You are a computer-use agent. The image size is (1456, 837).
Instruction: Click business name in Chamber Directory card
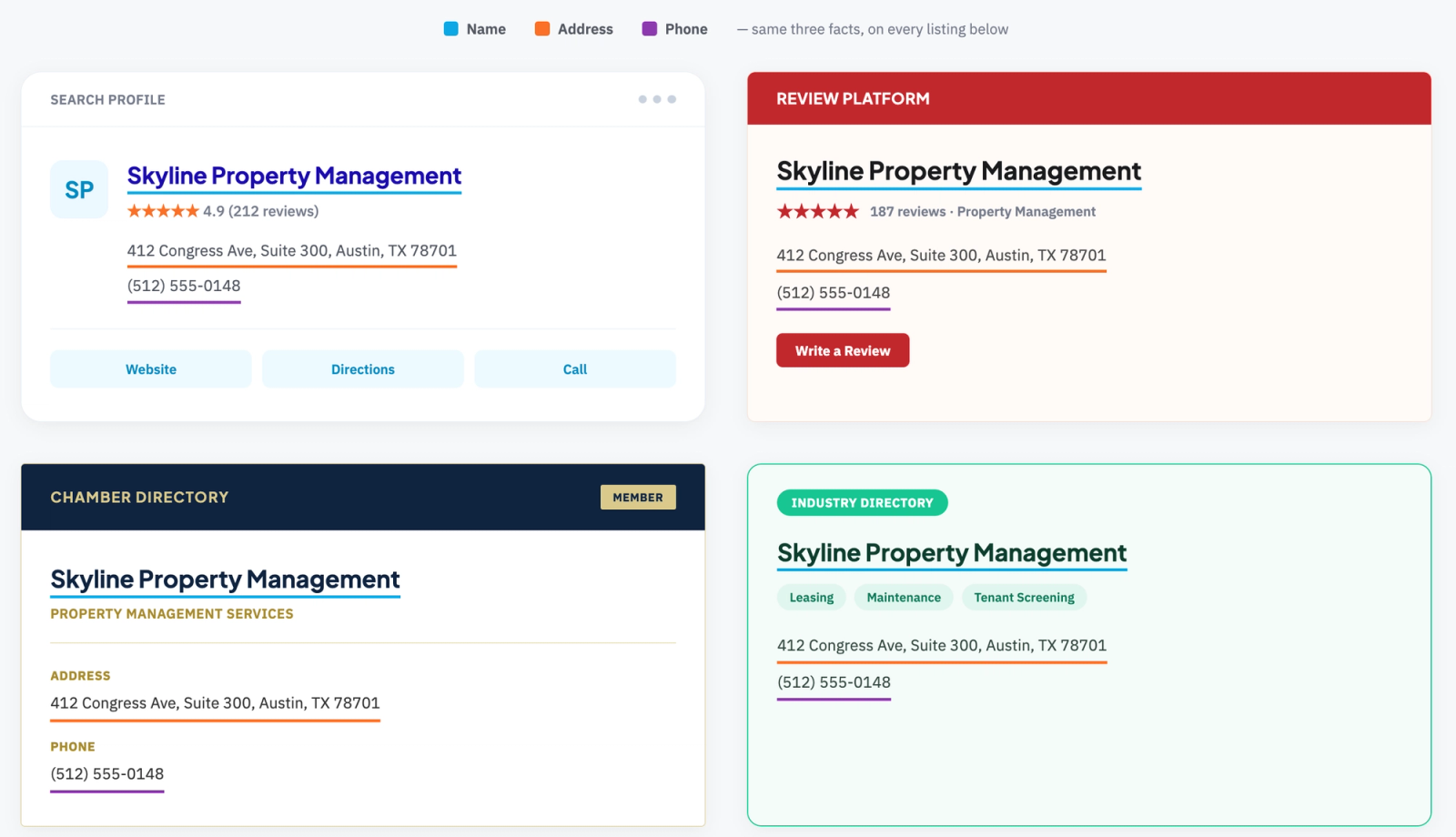coord(226,580)
